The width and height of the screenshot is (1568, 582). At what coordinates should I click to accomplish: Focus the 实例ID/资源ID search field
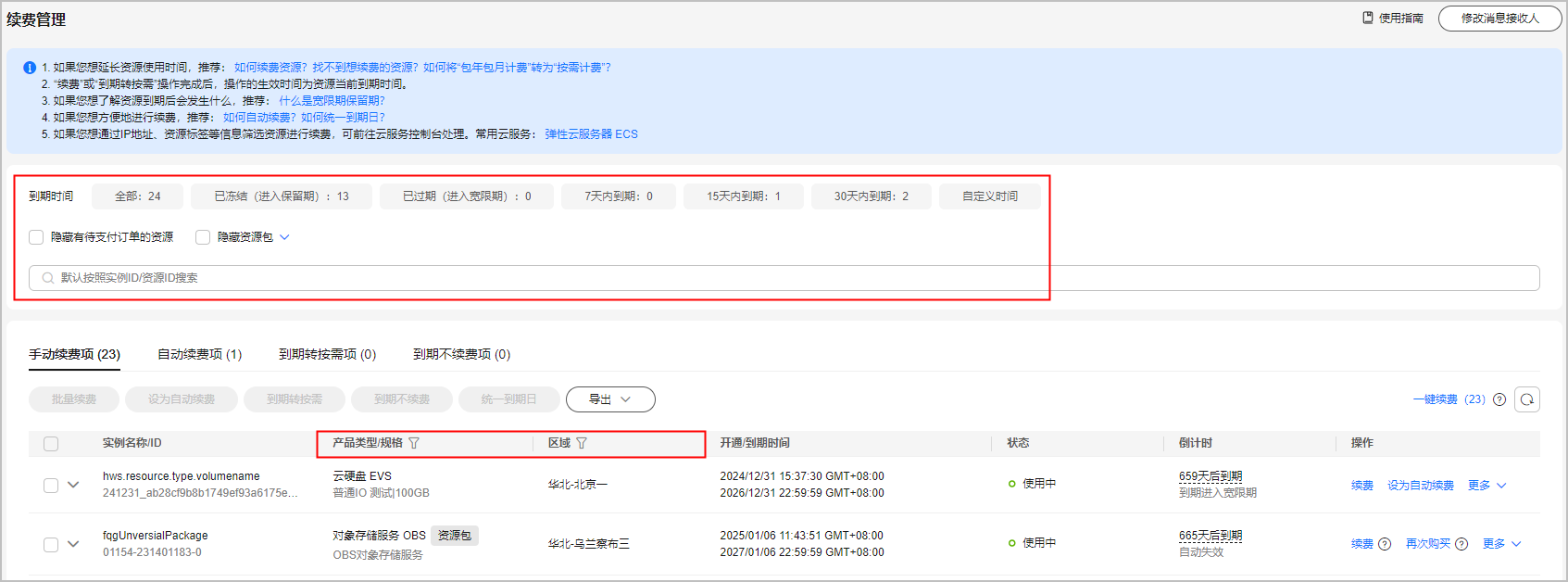[x=784, y=278]
